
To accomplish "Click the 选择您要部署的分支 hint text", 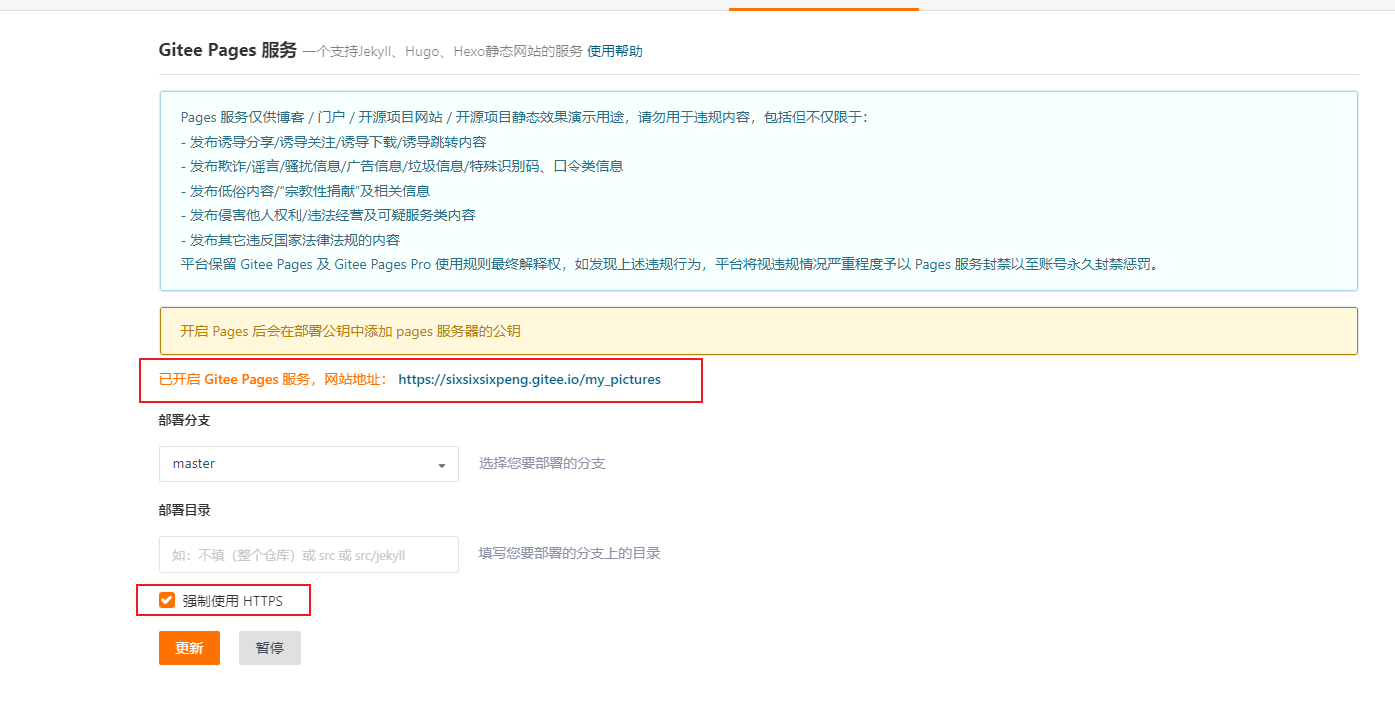I will 542,464.
